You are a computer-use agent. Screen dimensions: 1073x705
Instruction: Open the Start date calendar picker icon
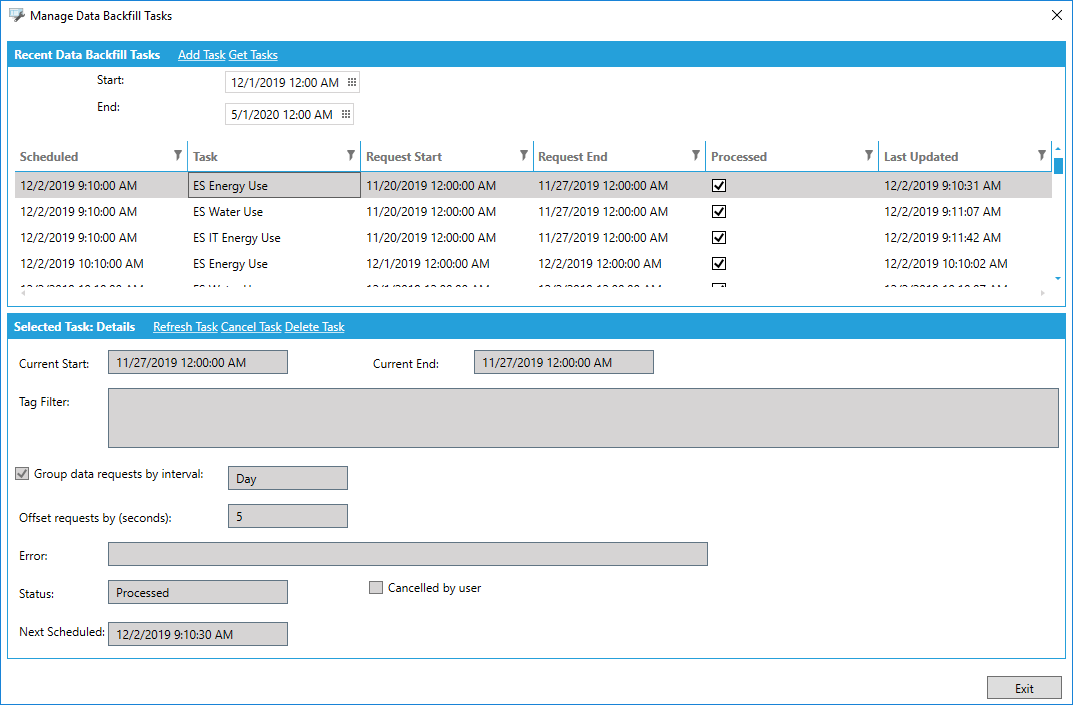tap(351, 83)
